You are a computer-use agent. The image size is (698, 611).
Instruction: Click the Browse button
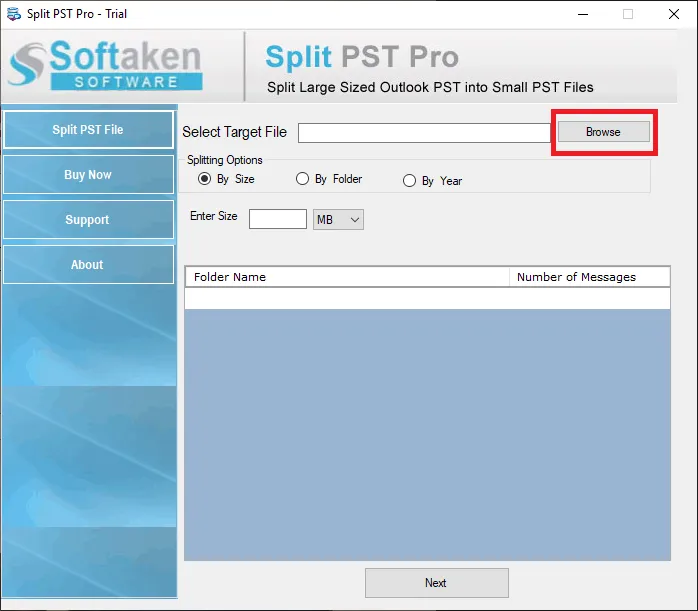604,132
